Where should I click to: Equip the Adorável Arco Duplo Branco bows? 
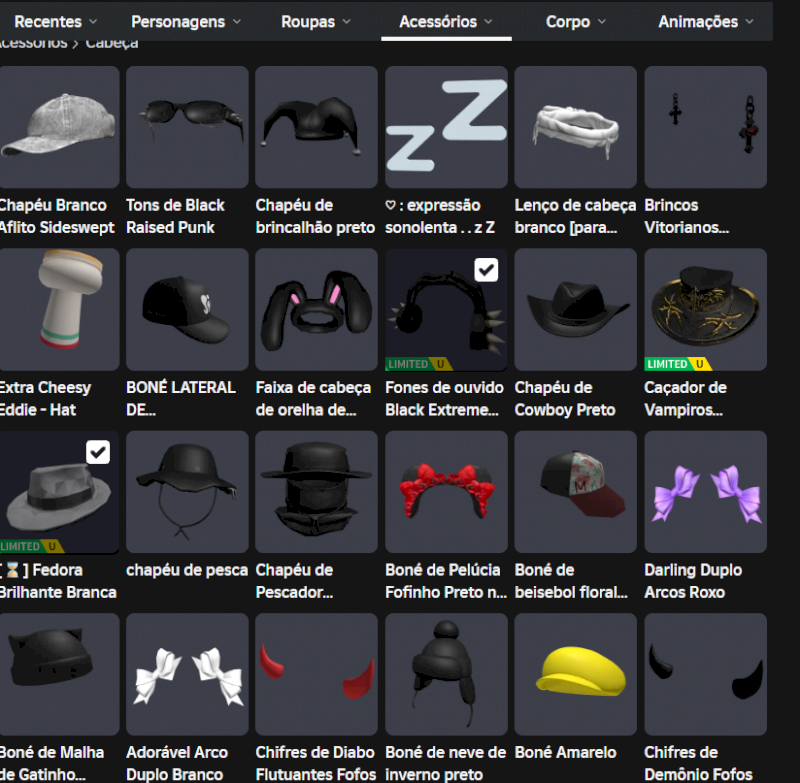pyautogui.click(x=187, y=674)
